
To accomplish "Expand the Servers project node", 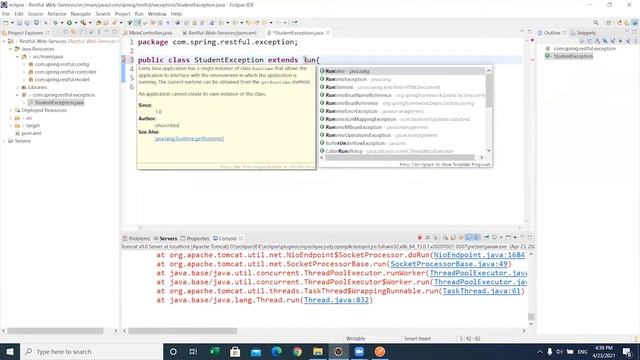I will (x=4, y=141).
